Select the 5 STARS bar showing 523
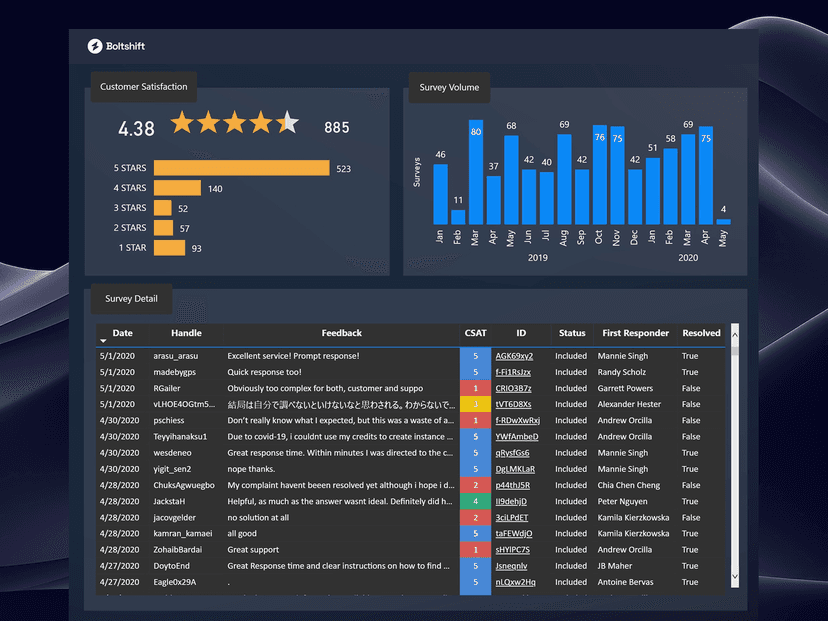 click(x=240, y=167)
